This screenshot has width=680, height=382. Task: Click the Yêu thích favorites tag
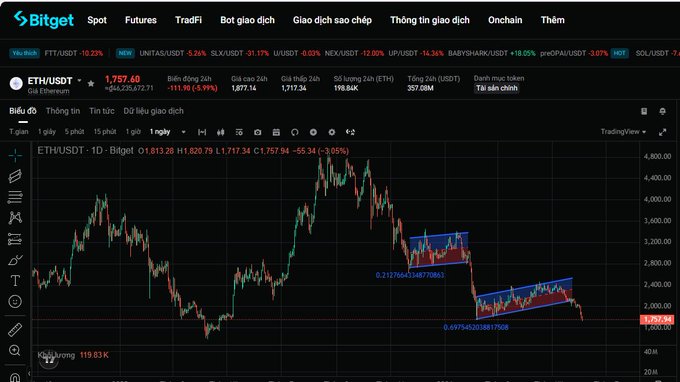[x=25, y=53]
